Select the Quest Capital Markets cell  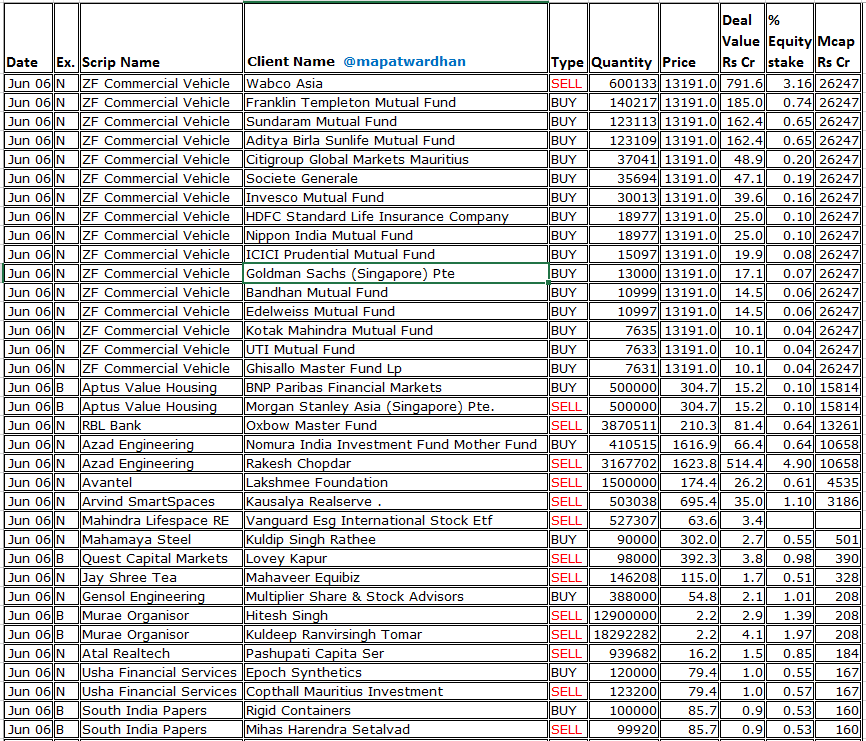161,559
